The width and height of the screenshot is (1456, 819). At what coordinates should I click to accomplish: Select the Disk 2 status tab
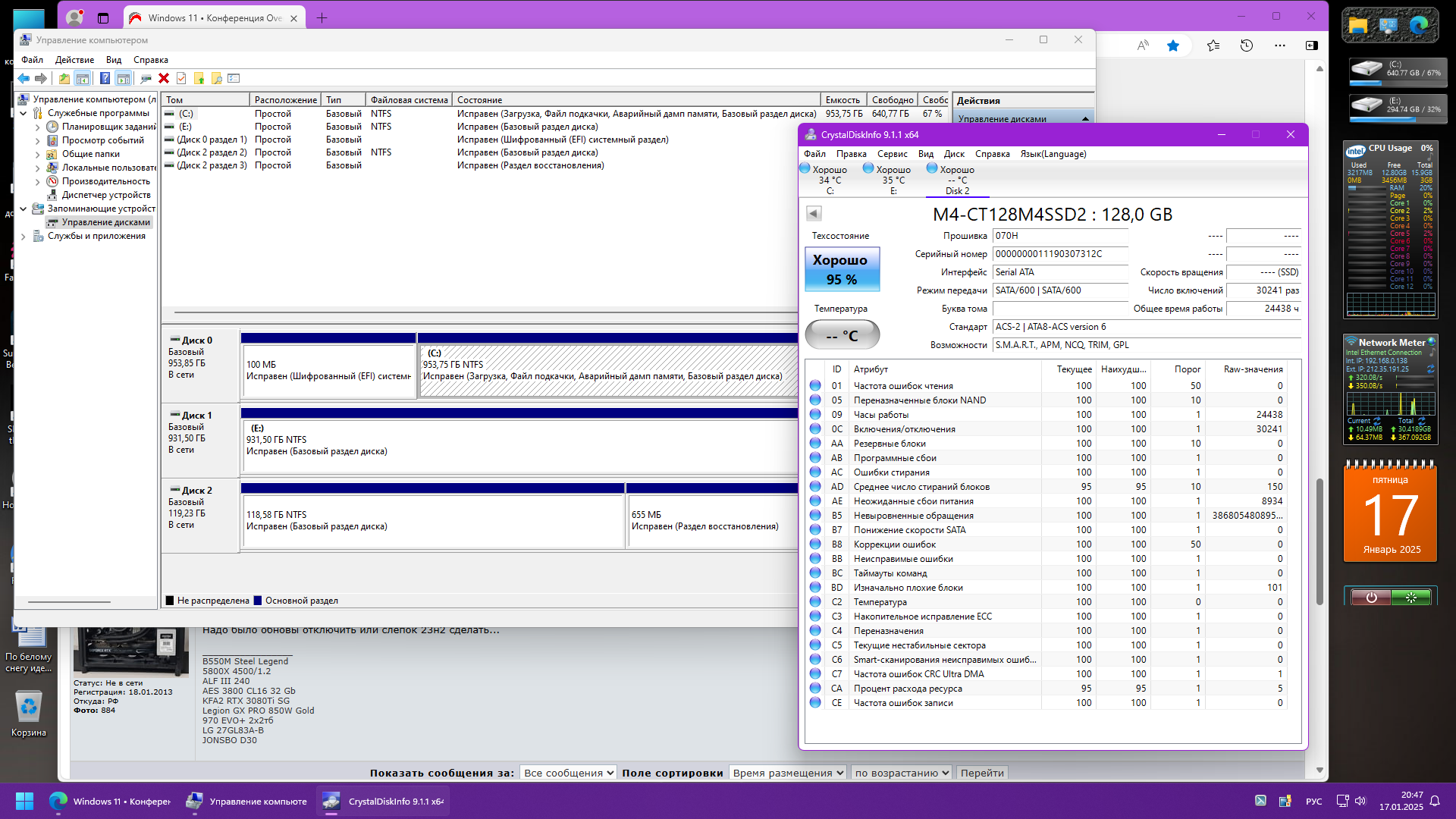(x=957, y=180)
